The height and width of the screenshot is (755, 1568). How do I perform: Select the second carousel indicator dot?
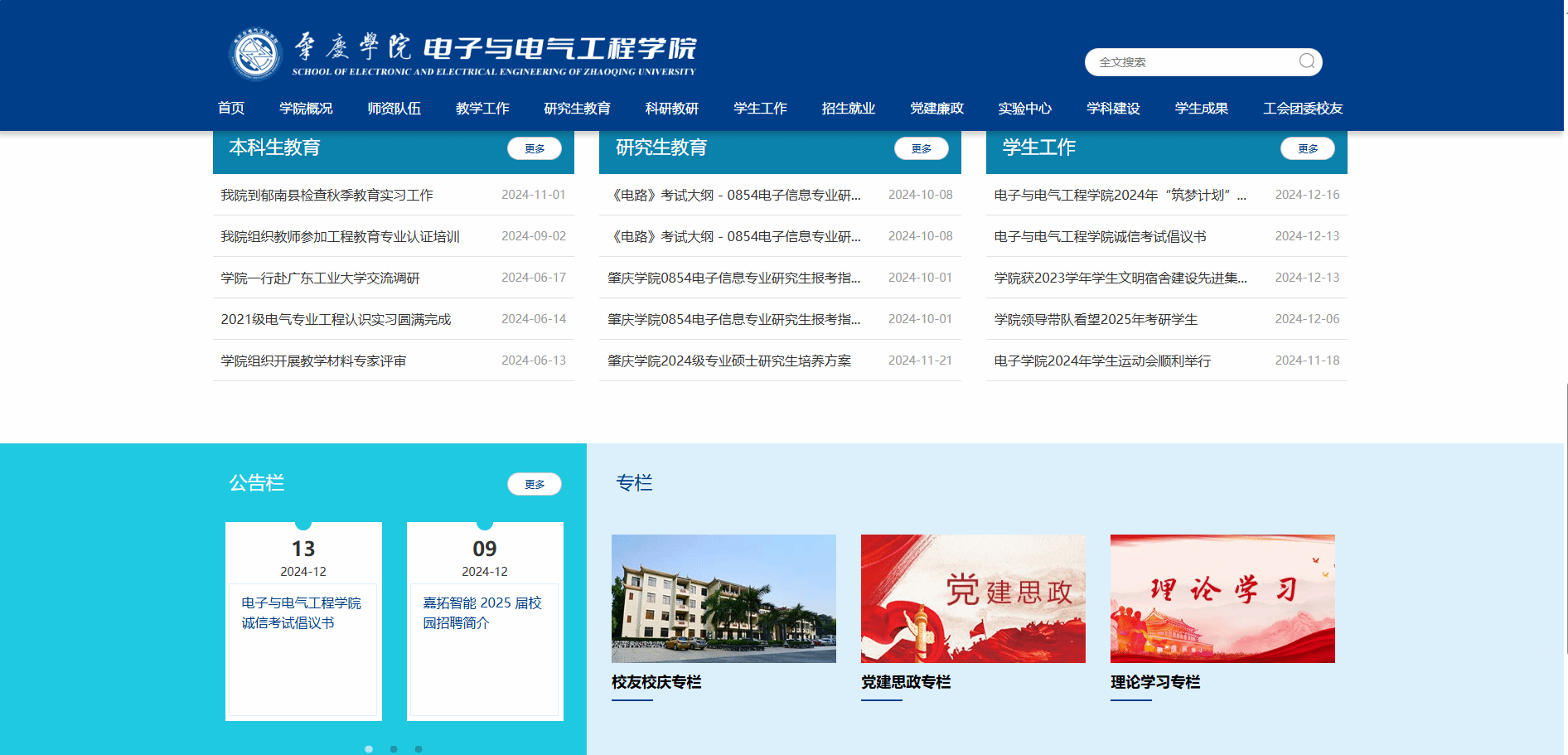(x=393, y=748)
